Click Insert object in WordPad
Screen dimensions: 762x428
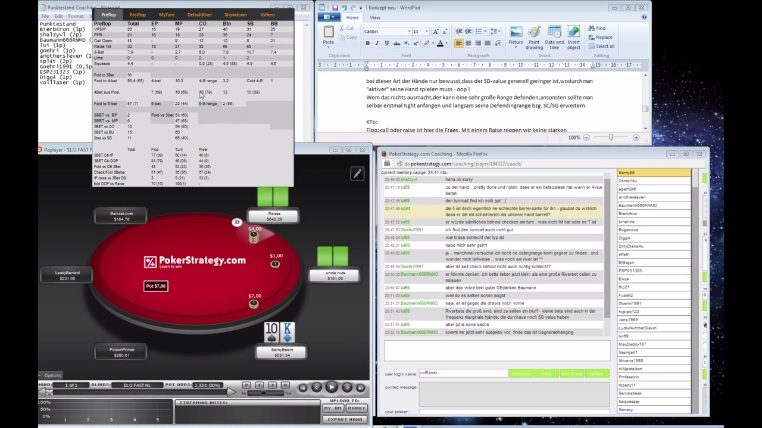point(573,37)
